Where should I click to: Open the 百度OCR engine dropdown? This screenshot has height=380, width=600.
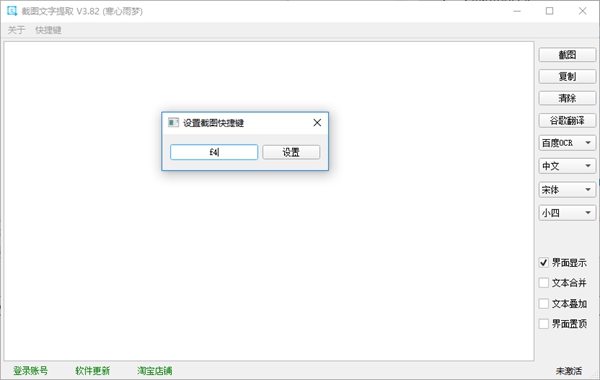[567, 143]
